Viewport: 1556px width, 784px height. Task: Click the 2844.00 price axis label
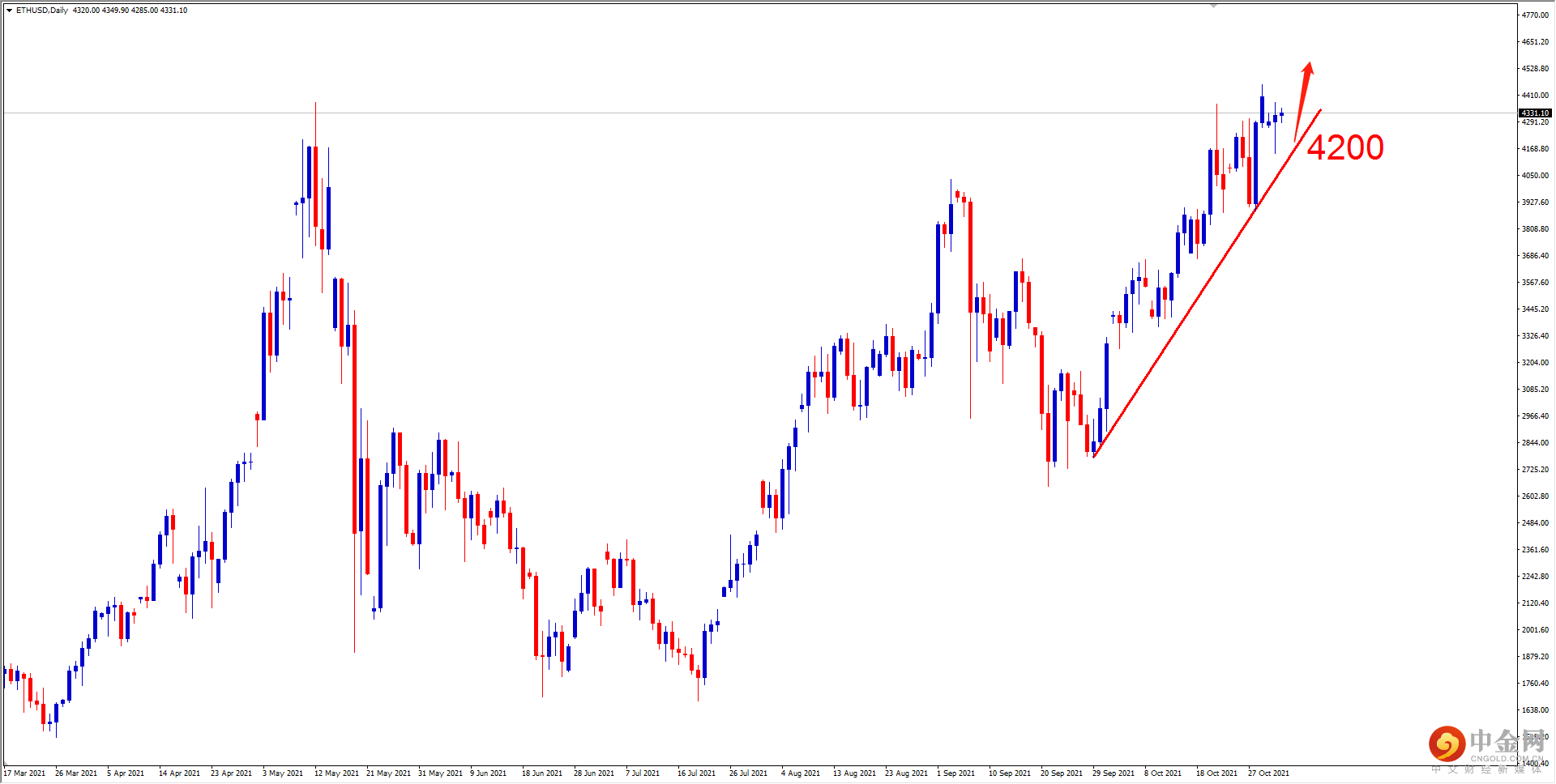(1535, 443)
